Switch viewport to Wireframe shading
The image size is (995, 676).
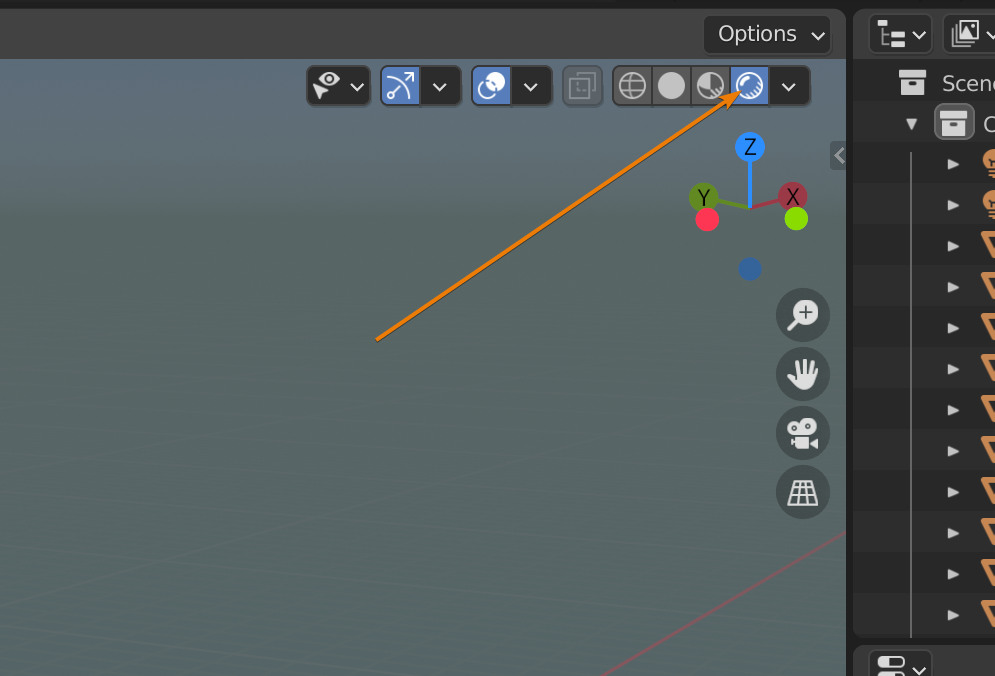pyautogui.click(x=632, y=85)
